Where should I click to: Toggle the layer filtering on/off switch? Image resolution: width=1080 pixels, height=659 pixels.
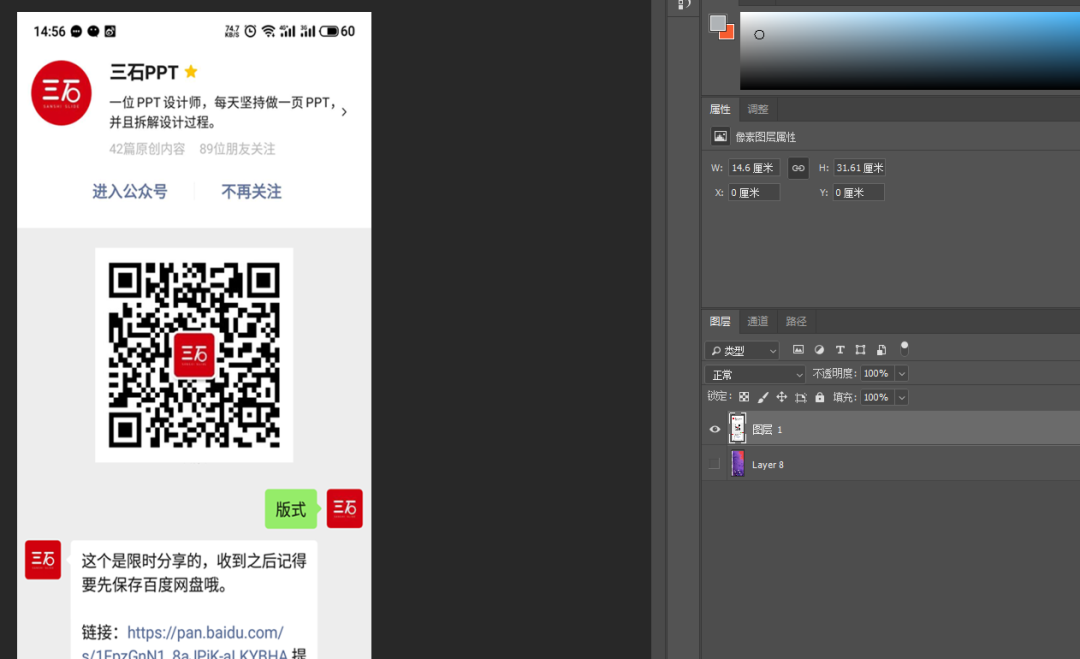click(904, 348)
